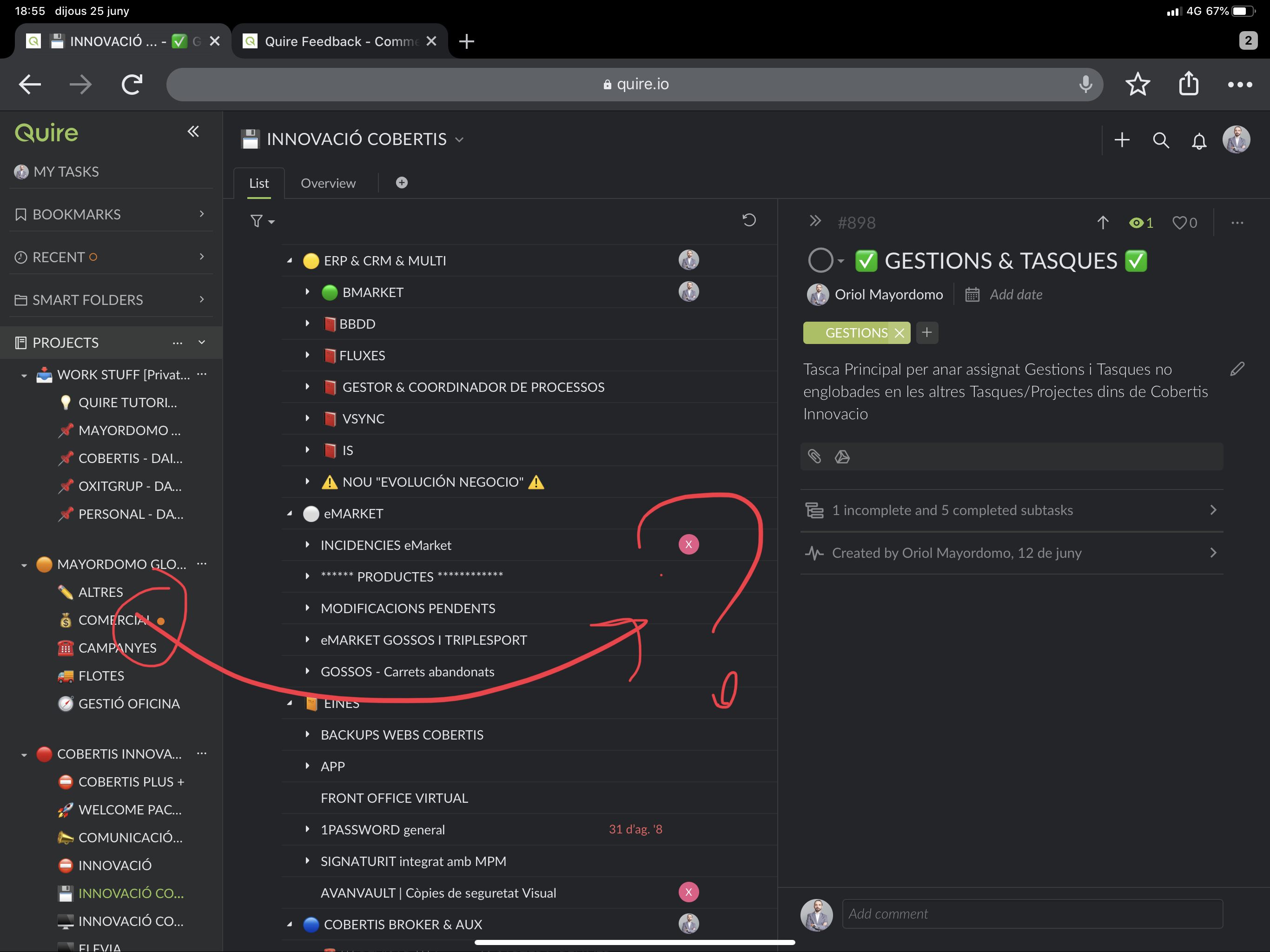Image resolution: width=1270 pixels, height=952 pixels.
Task: Focus the quire.io address bar
Action: (x=635, y=85)
